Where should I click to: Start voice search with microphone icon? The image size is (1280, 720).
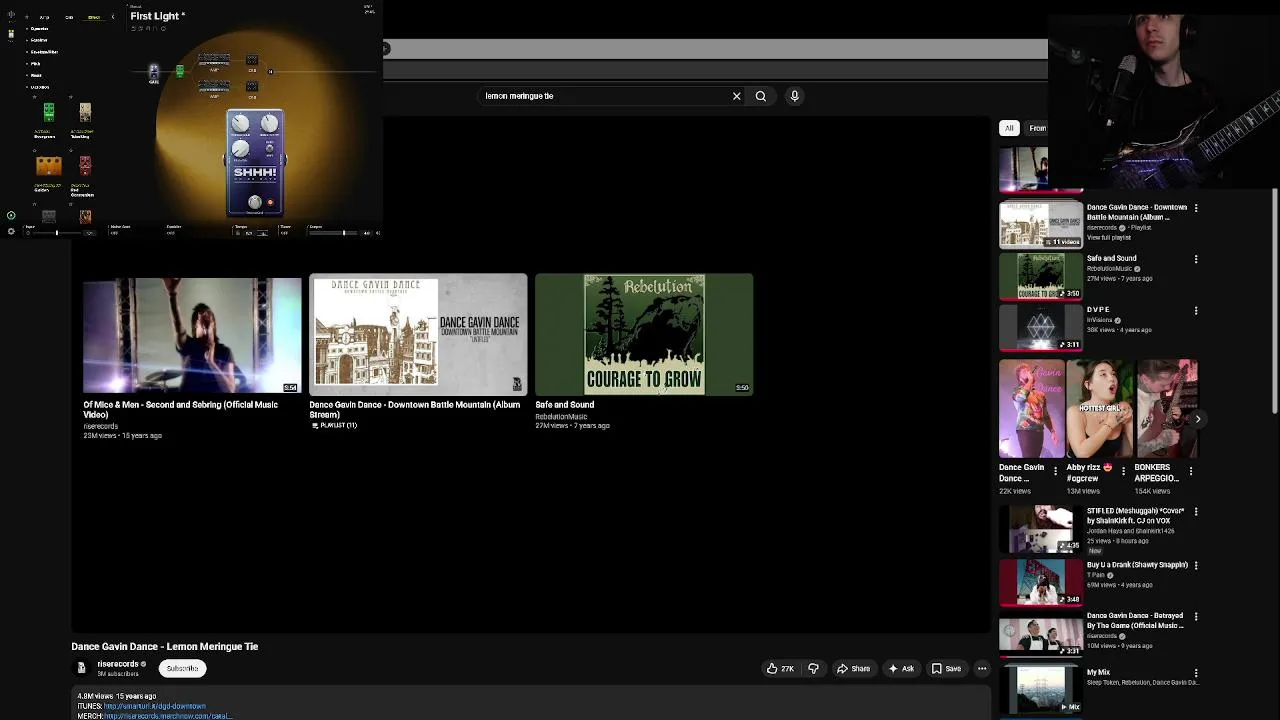point(795,96)
